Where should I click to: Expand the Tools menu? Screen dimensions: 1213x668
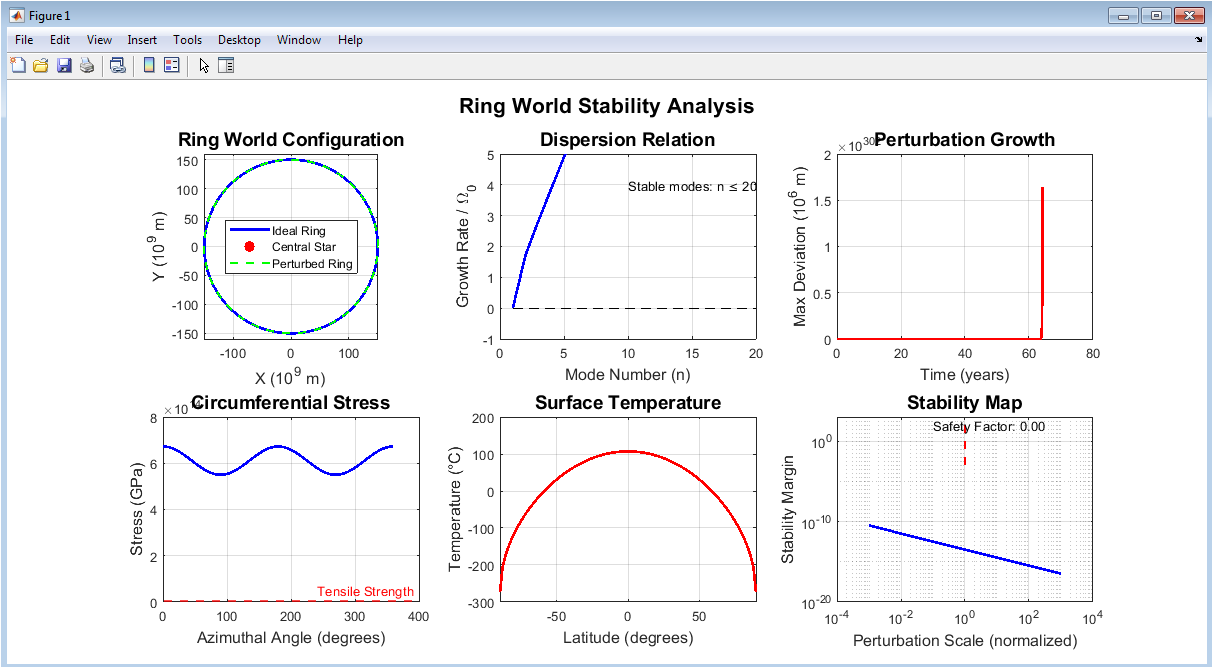[x=187, y=40]
